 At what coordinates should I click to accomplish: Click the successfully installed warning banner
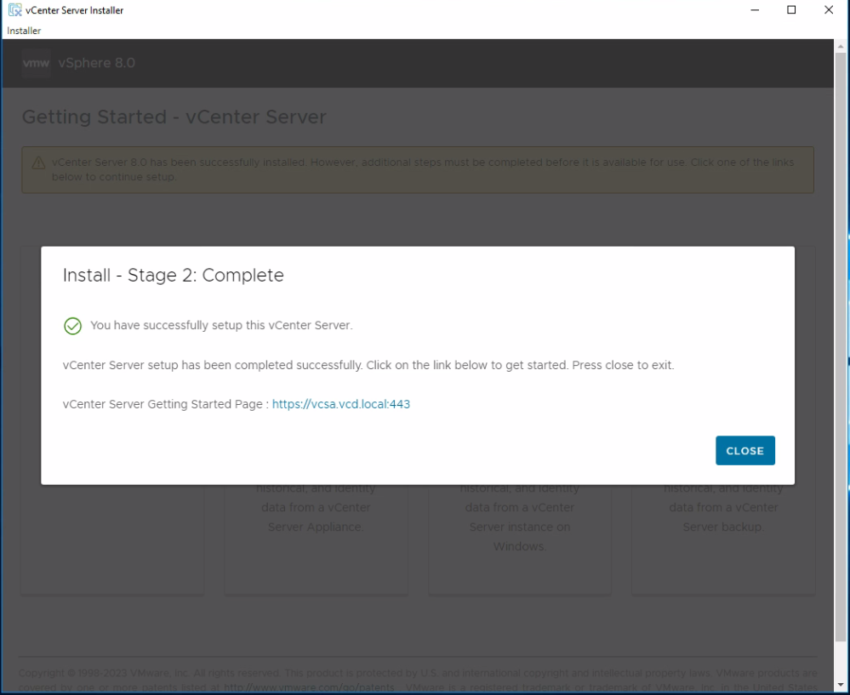(420, 168)
